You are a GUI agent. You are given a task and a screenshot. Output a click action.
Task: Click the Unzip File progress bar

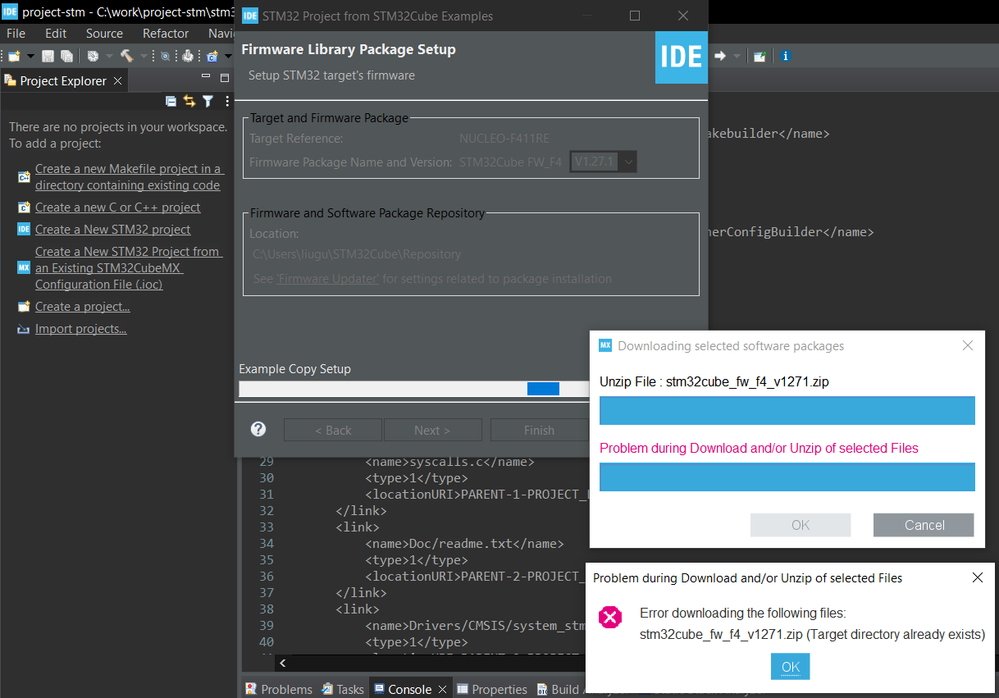click(x=787, y=411)
